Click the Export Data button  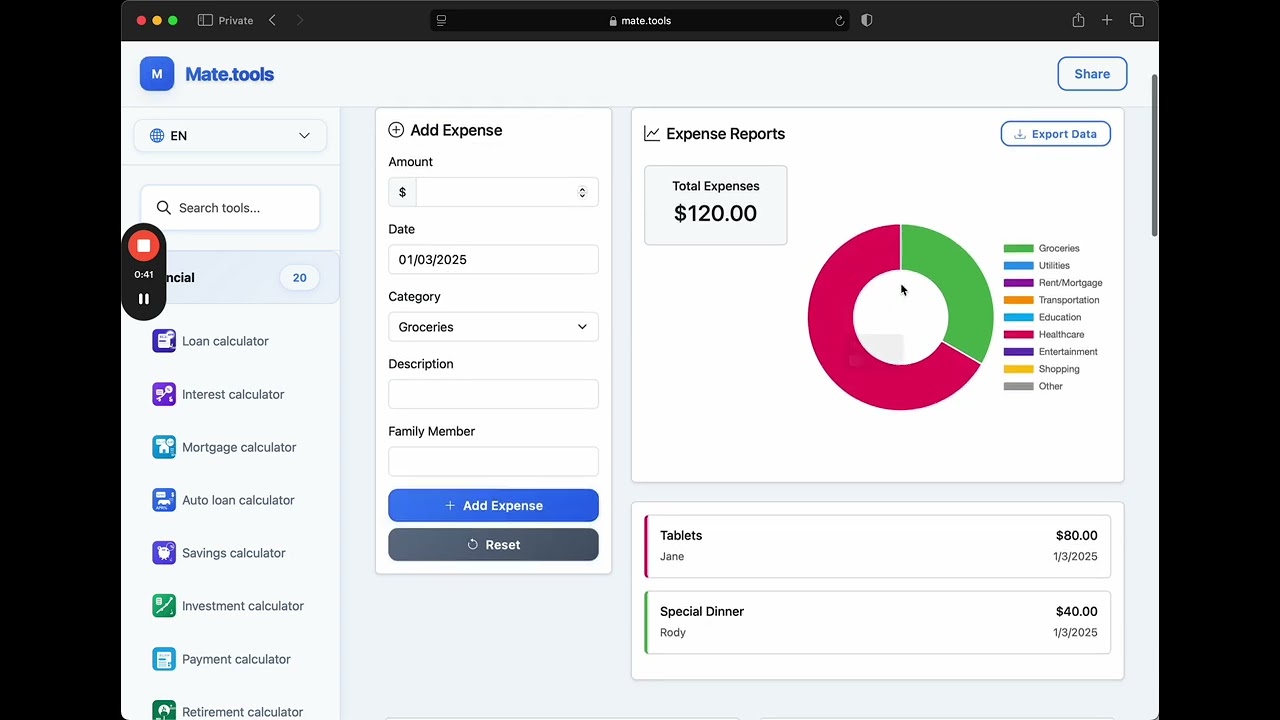(1056, 134)
